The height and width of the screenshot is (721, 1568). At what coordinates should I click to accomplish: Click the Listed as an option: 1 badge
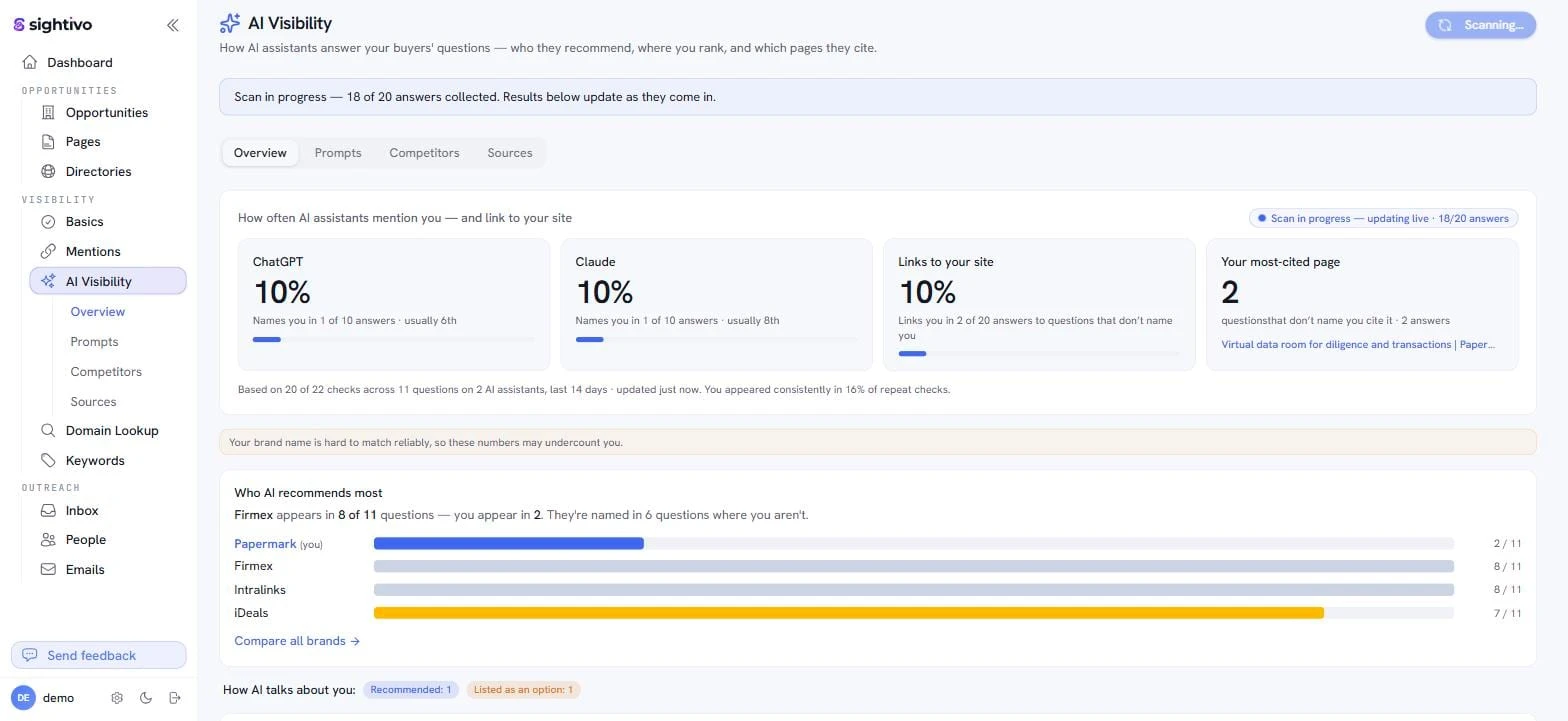pos(523,690)
